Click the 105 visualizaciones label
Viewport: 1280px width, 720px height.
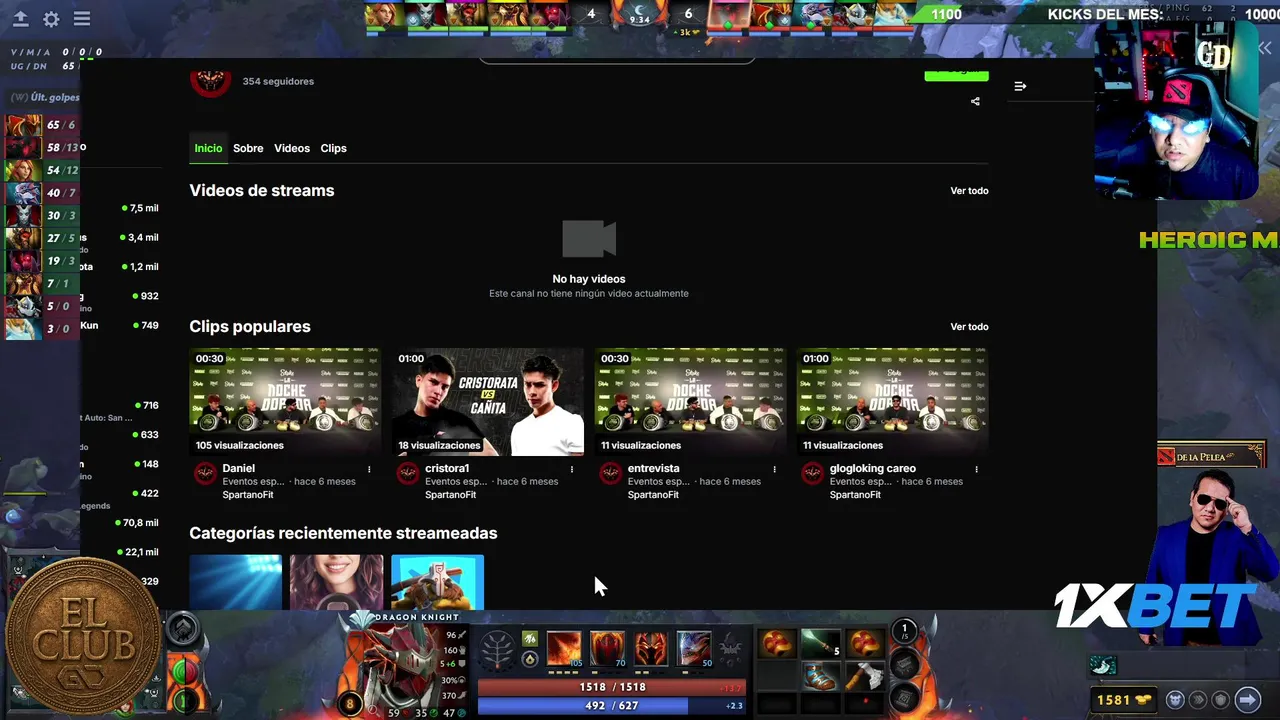pos(239,445)
